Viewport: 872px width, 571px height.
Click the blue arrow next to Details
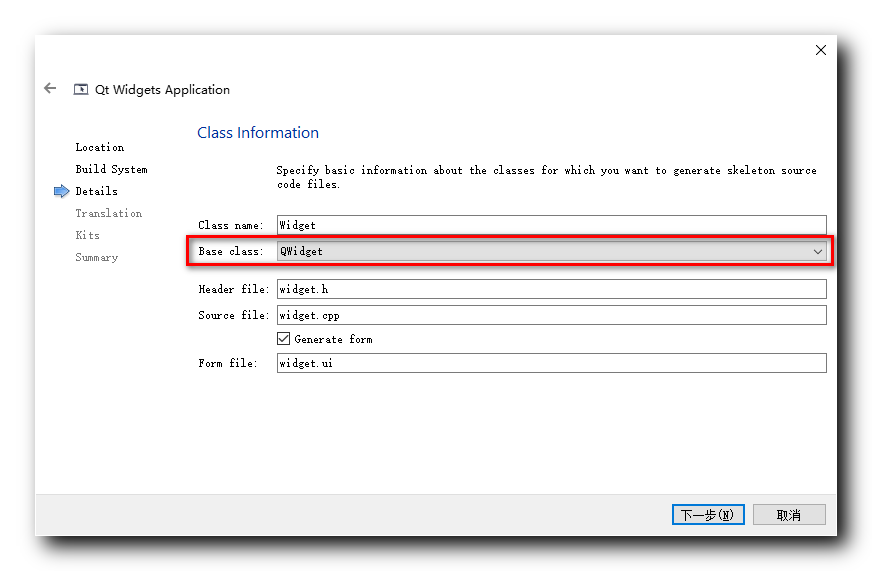pos(61,191)
